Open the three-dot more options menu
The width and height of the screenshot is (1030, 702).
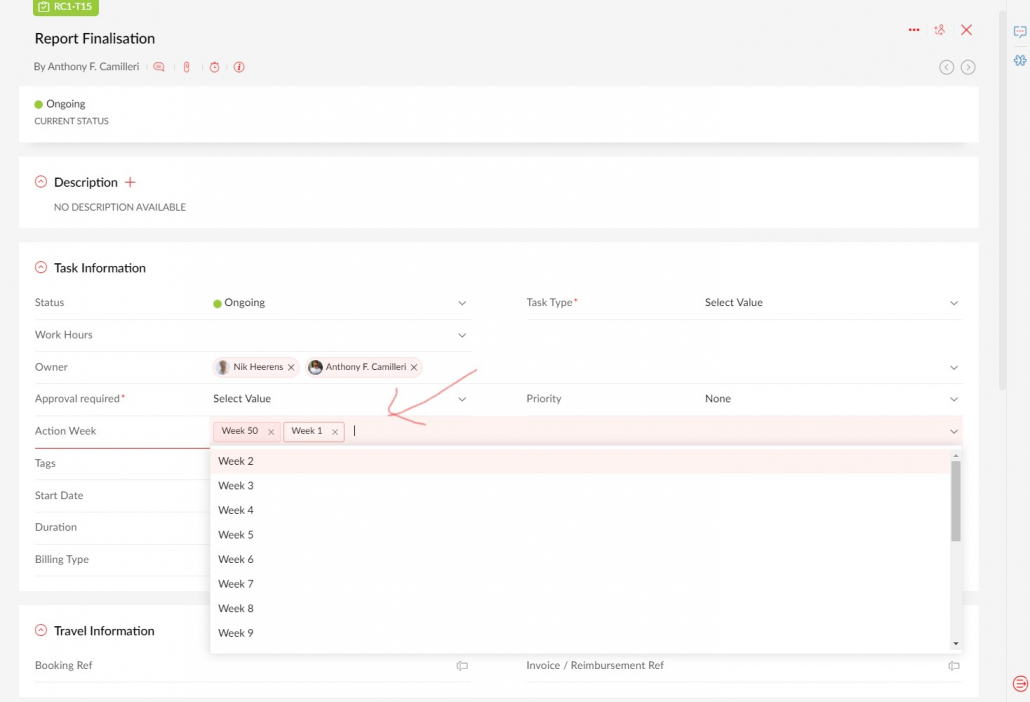pyautogui.click(x=914, y=30)
